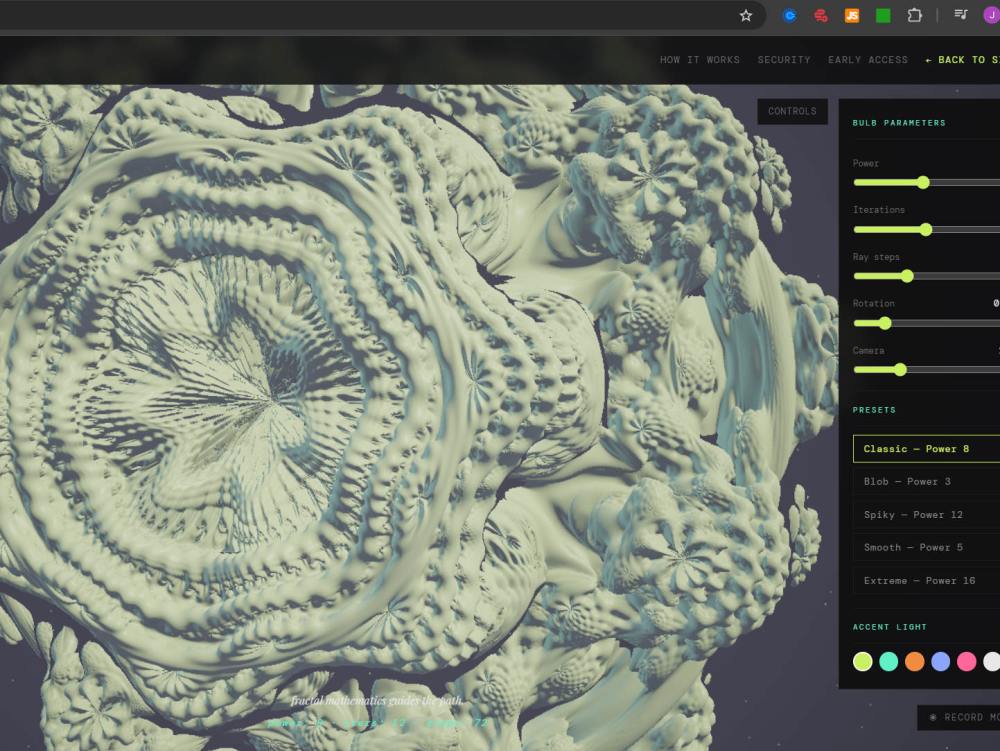Viewport: 1000px width, 751px height.
Task: Choose the blue accent light swatch
Action: (x=941, y=662)
